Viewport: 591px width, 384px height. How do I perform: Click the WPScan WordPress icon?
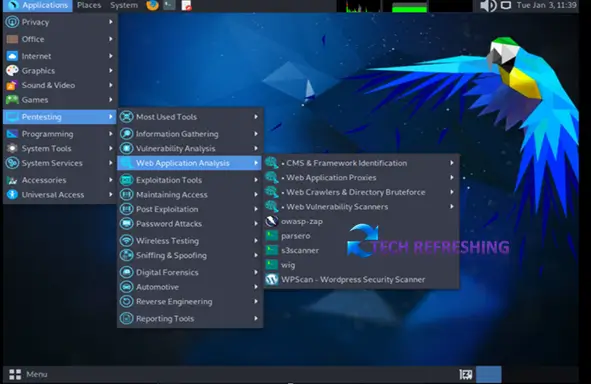pos(271,280)
